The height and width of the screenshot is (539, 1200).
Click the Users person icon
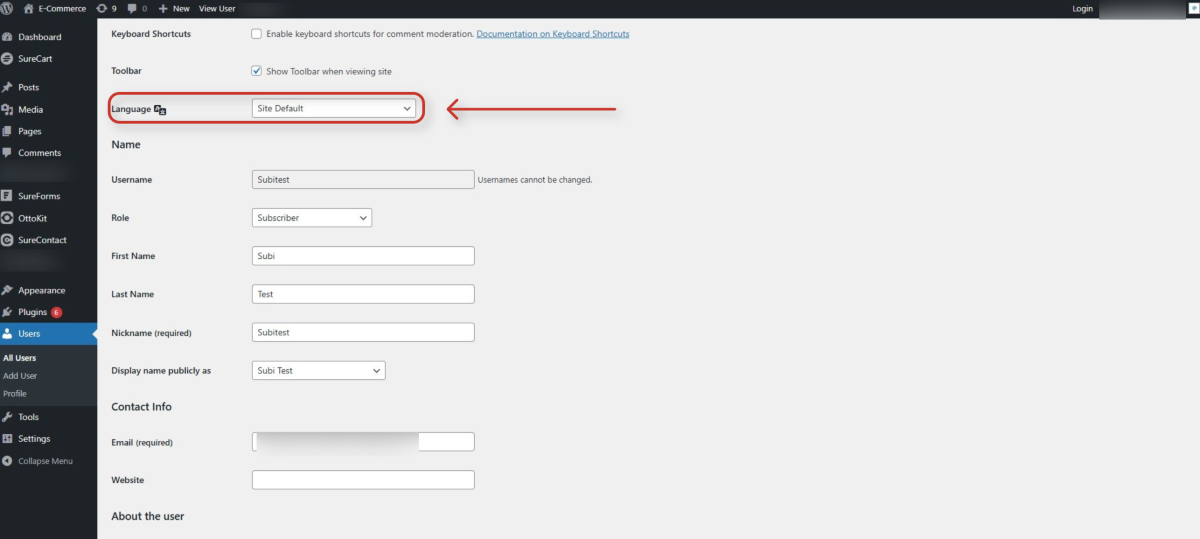click(x=7, y=334)
